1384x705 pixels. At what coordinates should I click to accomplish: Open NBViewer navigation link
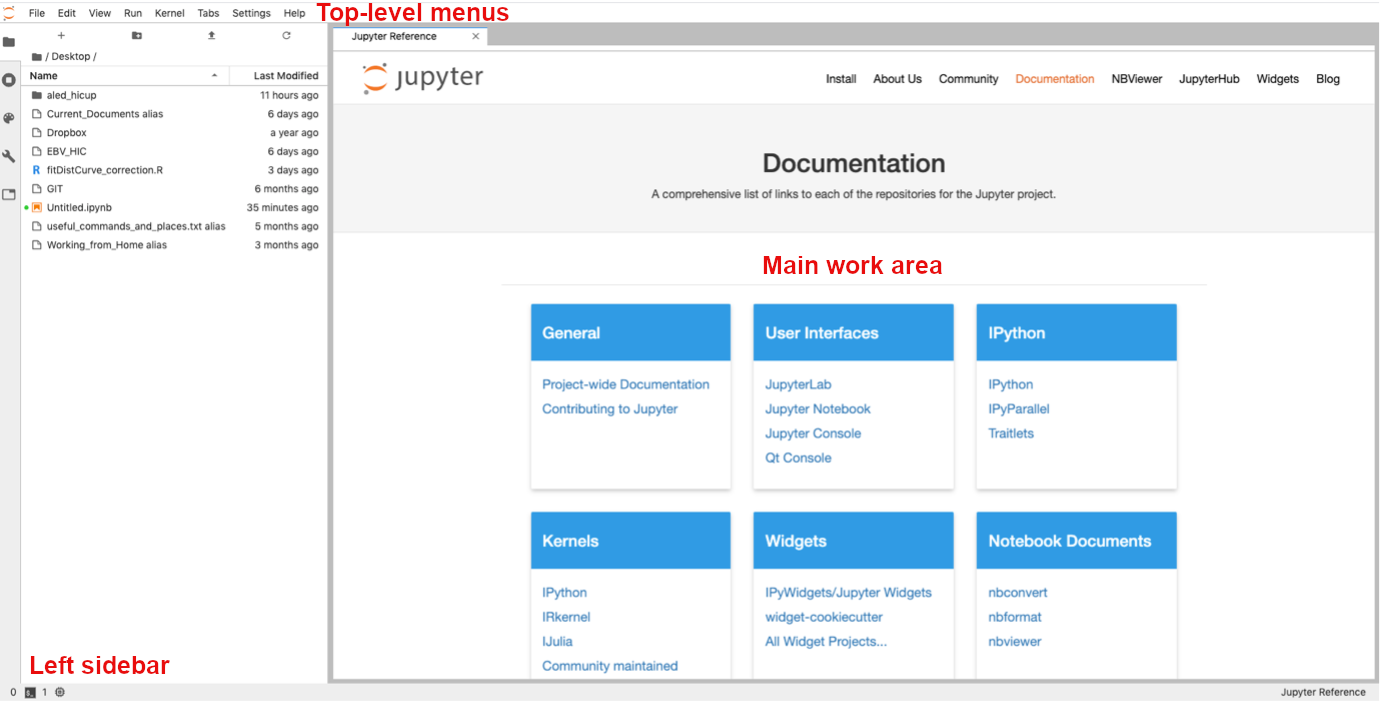(x=1137, y=79)
